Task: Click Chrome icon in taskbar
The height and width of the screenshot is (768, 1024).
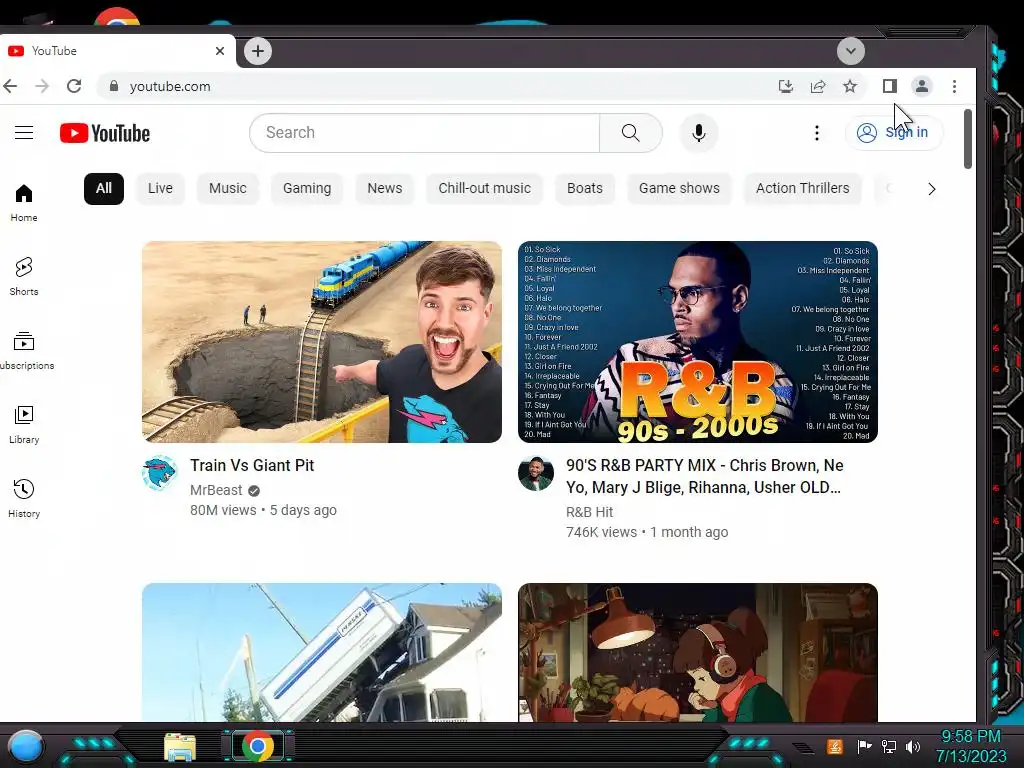Action: pos(258,746)
